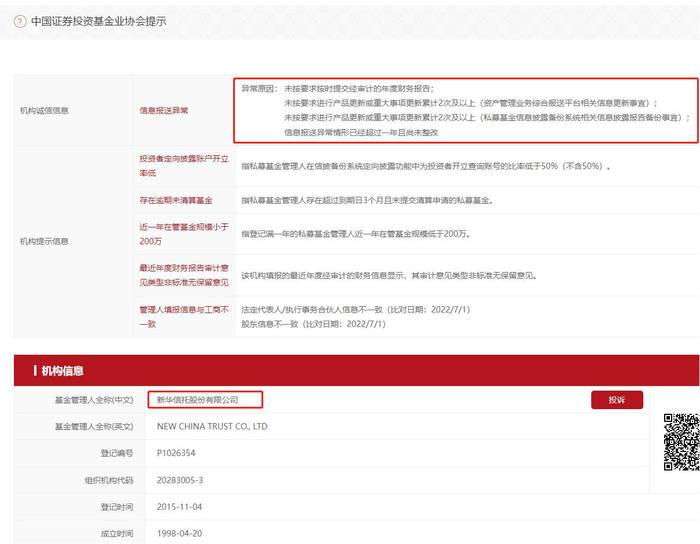Click the description about 规模低于200万
Image resolution: width=700 pixels, height=544 pixels.
[x=356, y=234]
